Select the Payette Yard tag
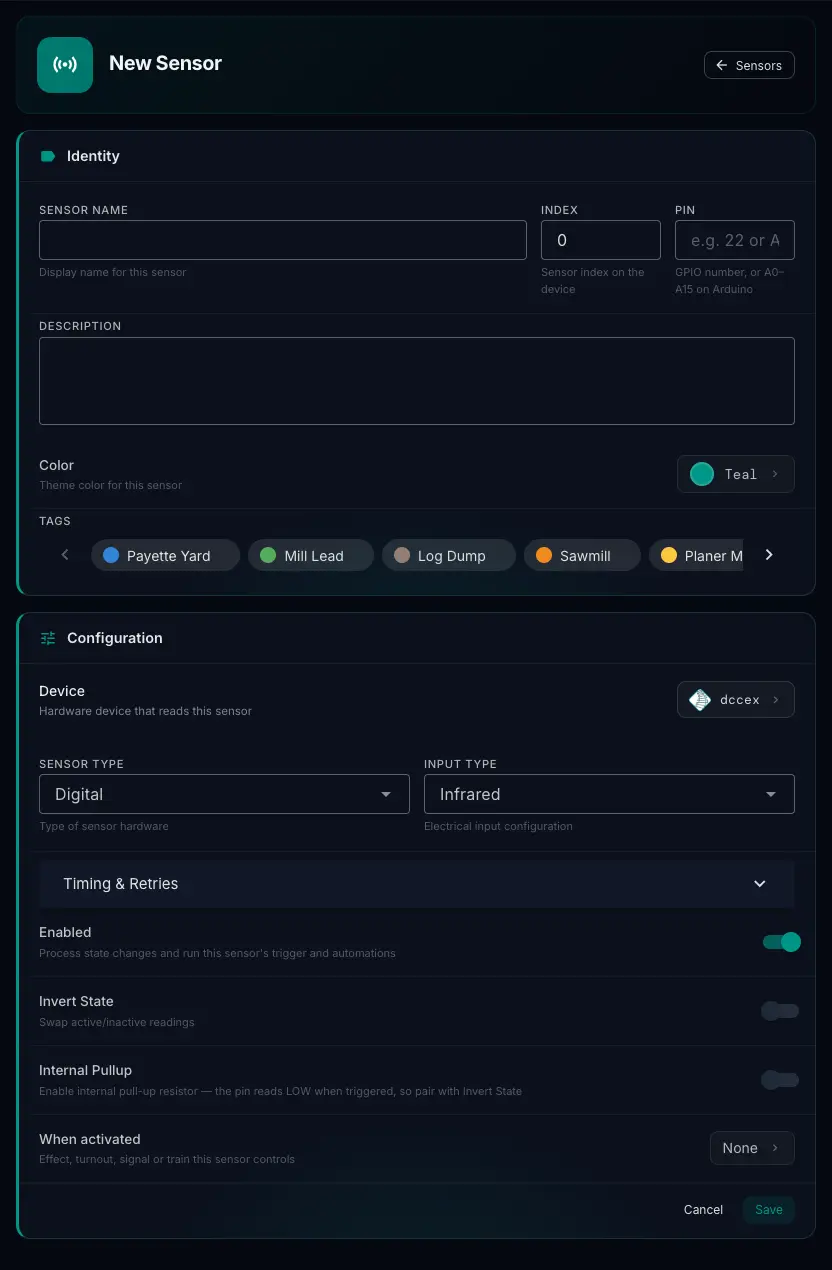 (165, 555)
